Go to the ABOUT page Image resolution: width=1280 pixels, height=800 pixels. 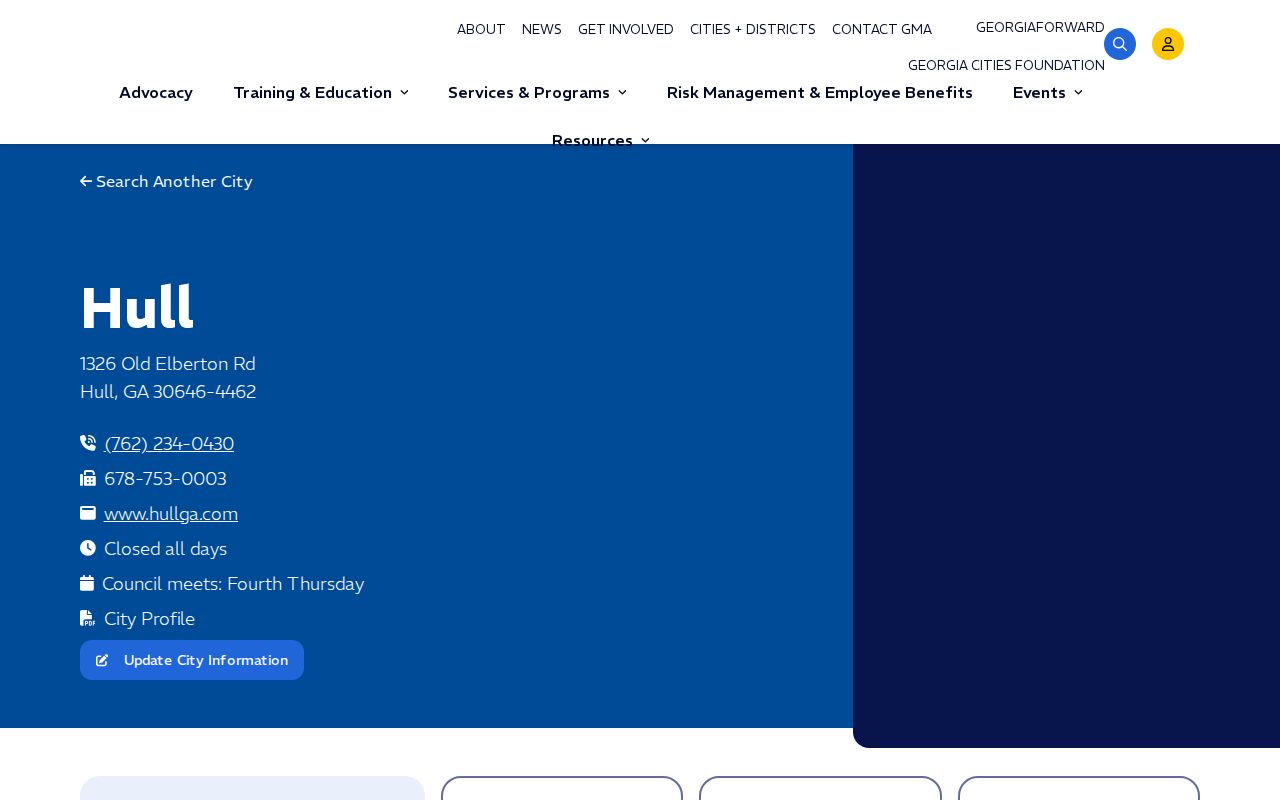tap(481, 30)
